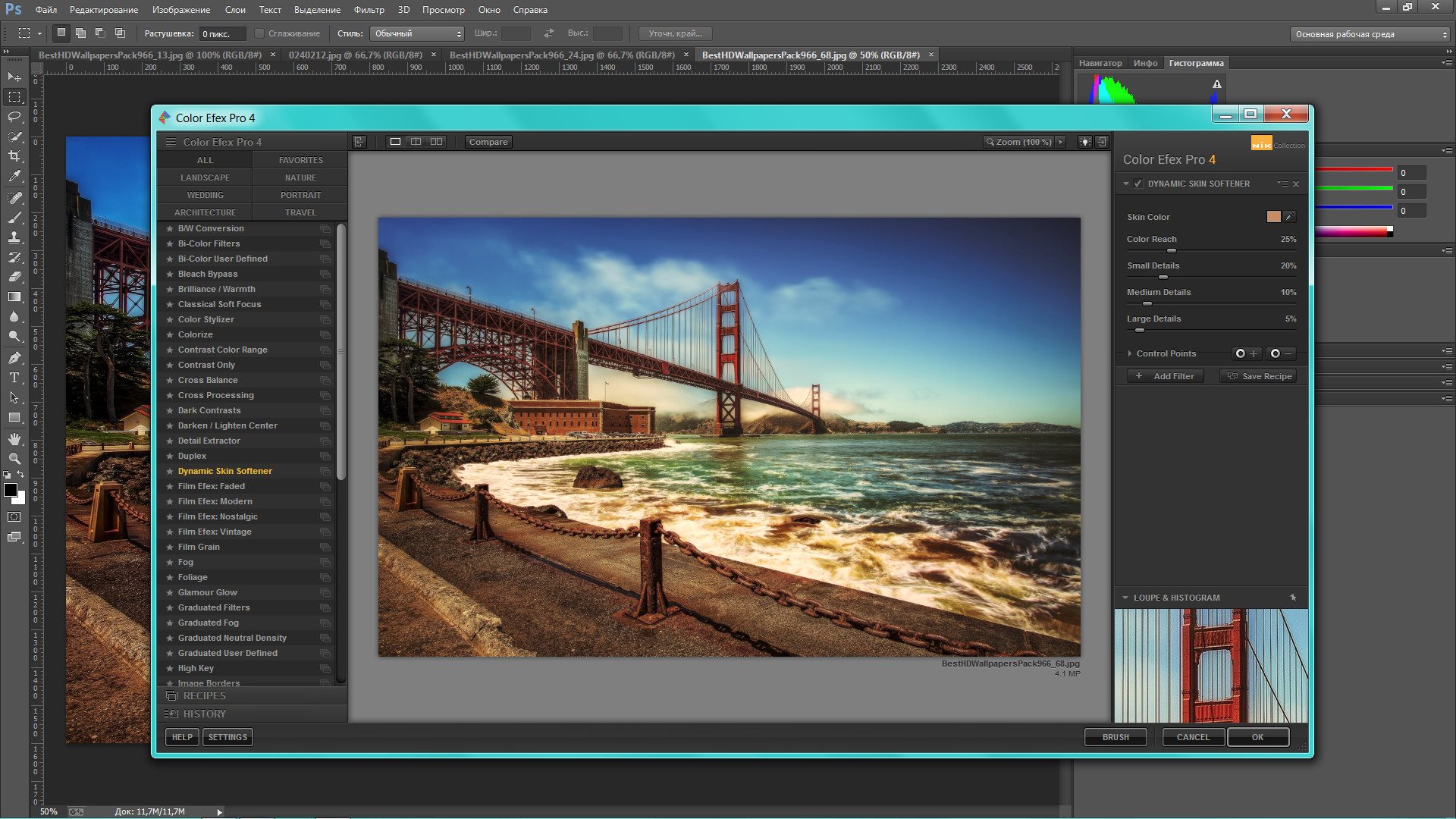Expand the RECIPES section
Viewport: 1456px width, 819px height.
(205, 696)
